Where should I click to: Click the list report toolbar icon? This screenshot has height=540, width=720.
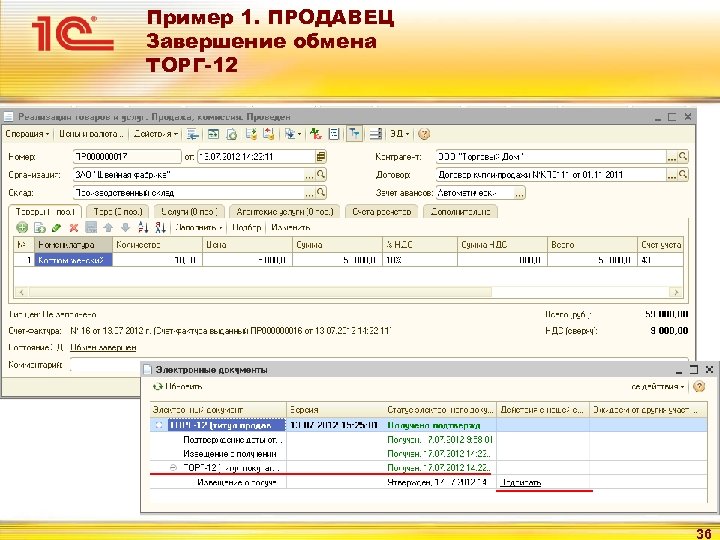click(334, 134)
